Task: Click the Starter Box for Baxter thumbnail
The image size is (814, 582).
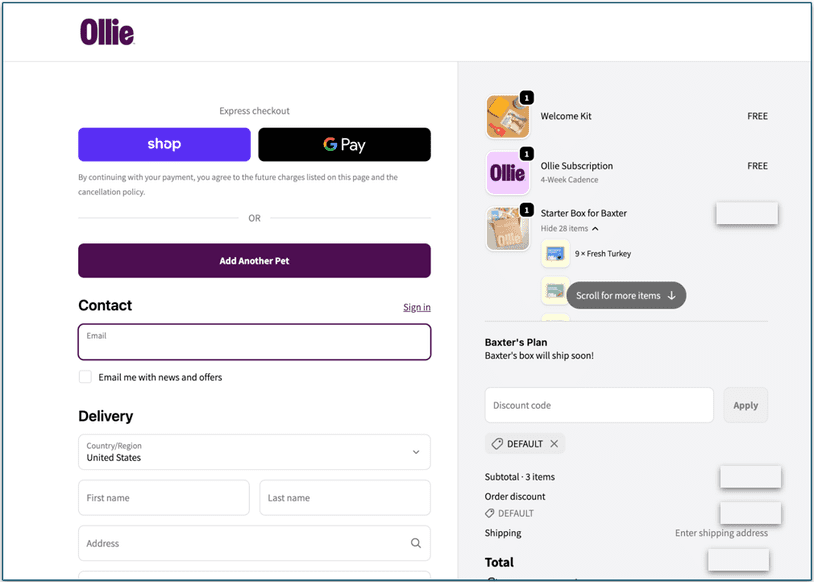Action: (508, 227)
